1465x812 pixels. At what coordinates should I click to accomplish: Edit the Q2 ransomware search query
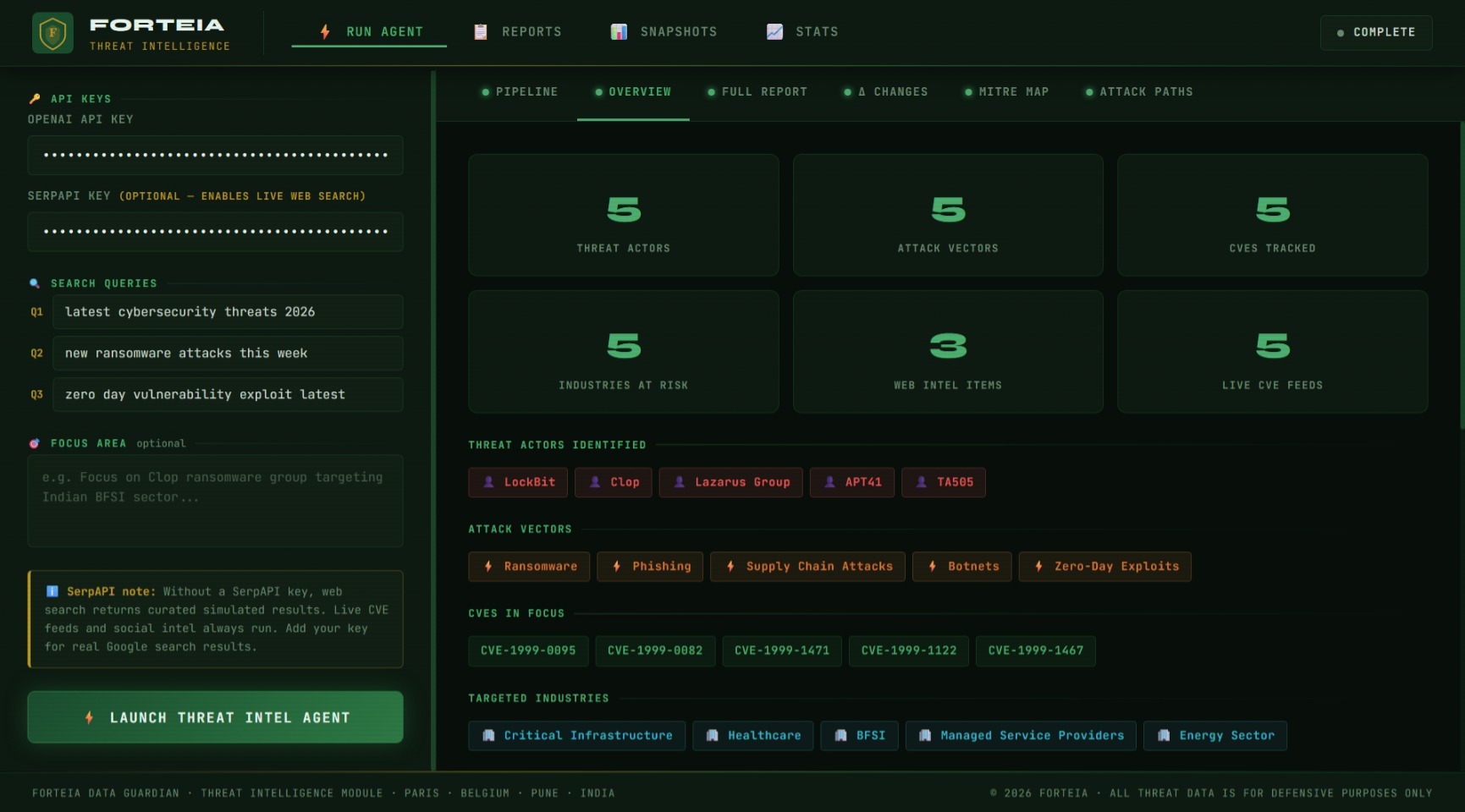click(x=227, y=354)
